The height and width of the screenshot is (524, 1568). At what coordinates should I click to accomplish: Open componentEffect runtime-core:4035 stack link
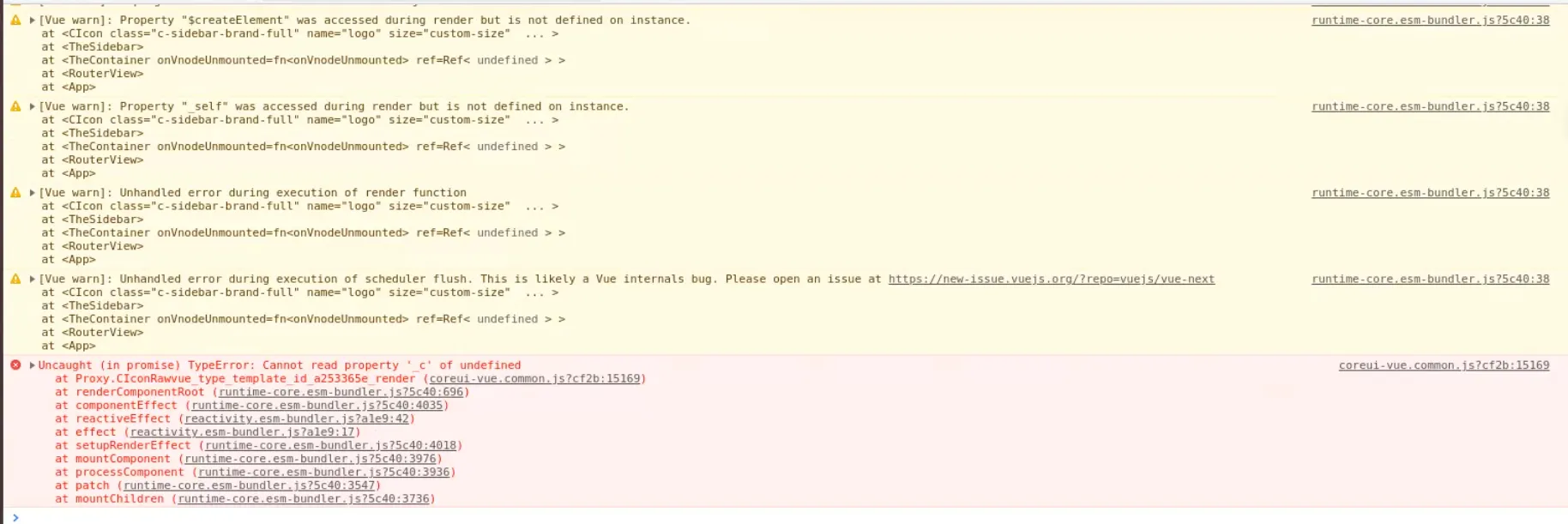point(317,406)
